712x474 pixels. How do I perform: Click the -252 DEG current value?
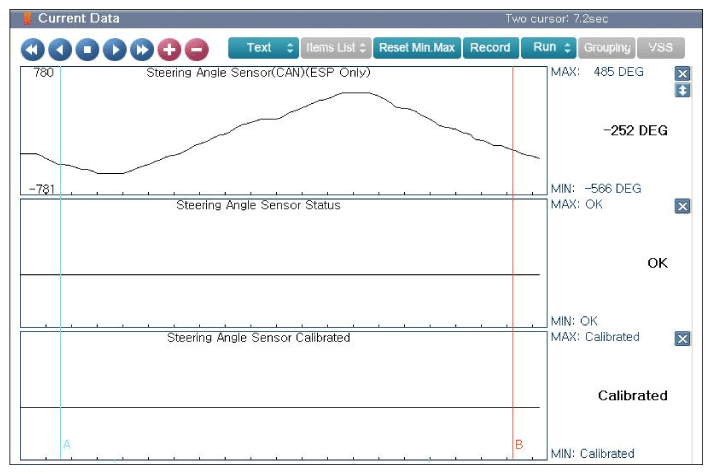pyautogui.click(x=635, y=131)
